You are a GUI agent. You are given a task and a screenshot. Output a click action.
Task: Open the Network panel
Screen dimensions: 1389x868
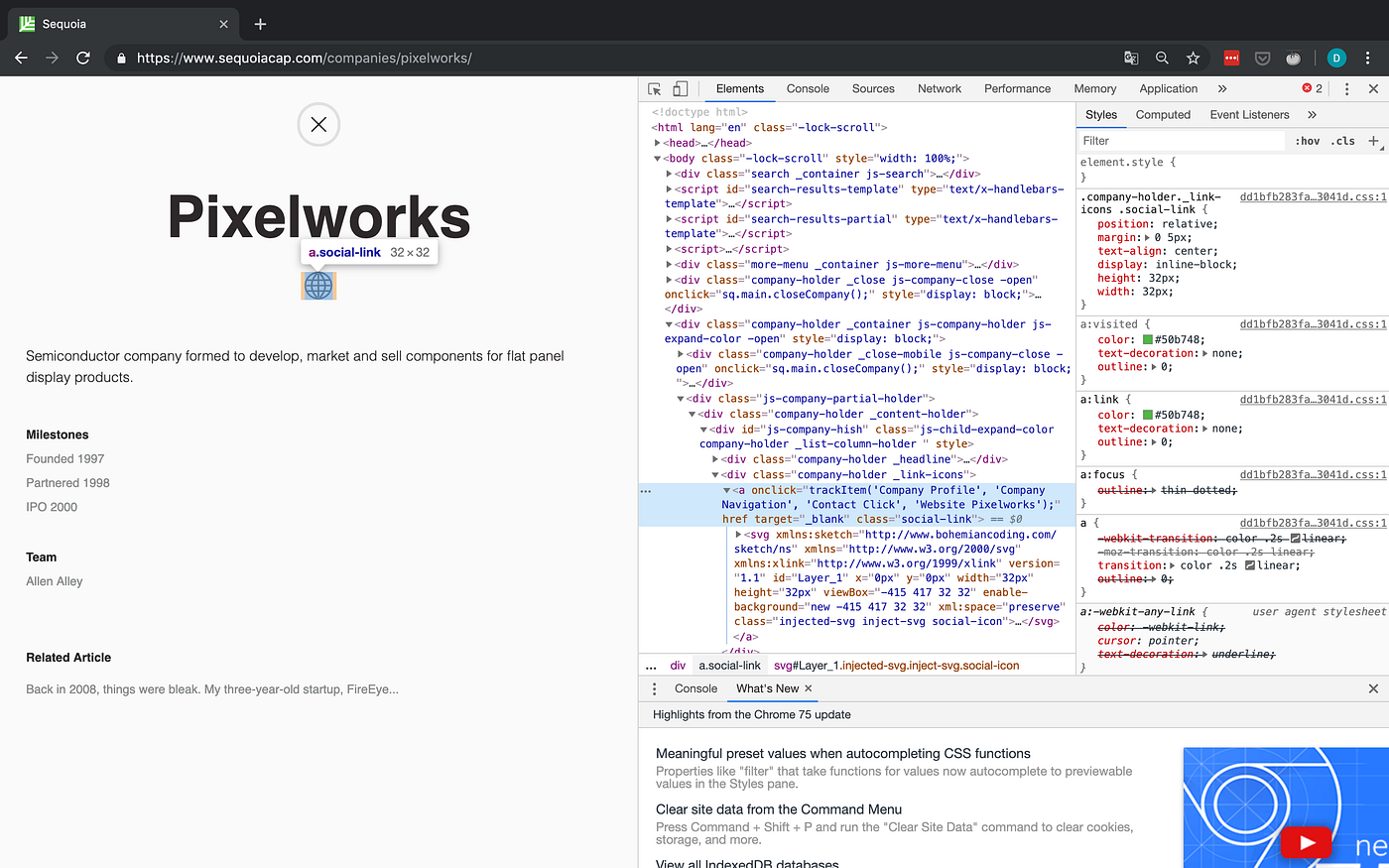pos(939,88)
